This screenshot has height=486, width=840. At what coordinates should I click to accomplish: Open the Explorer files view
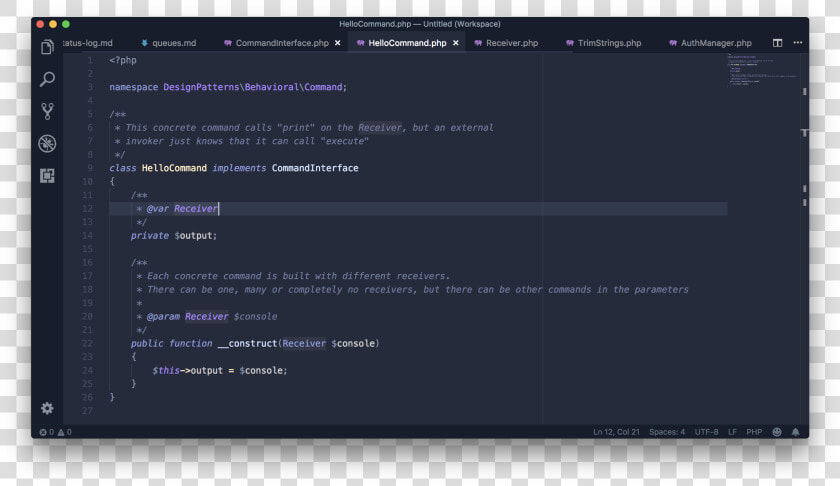[47, 47]
